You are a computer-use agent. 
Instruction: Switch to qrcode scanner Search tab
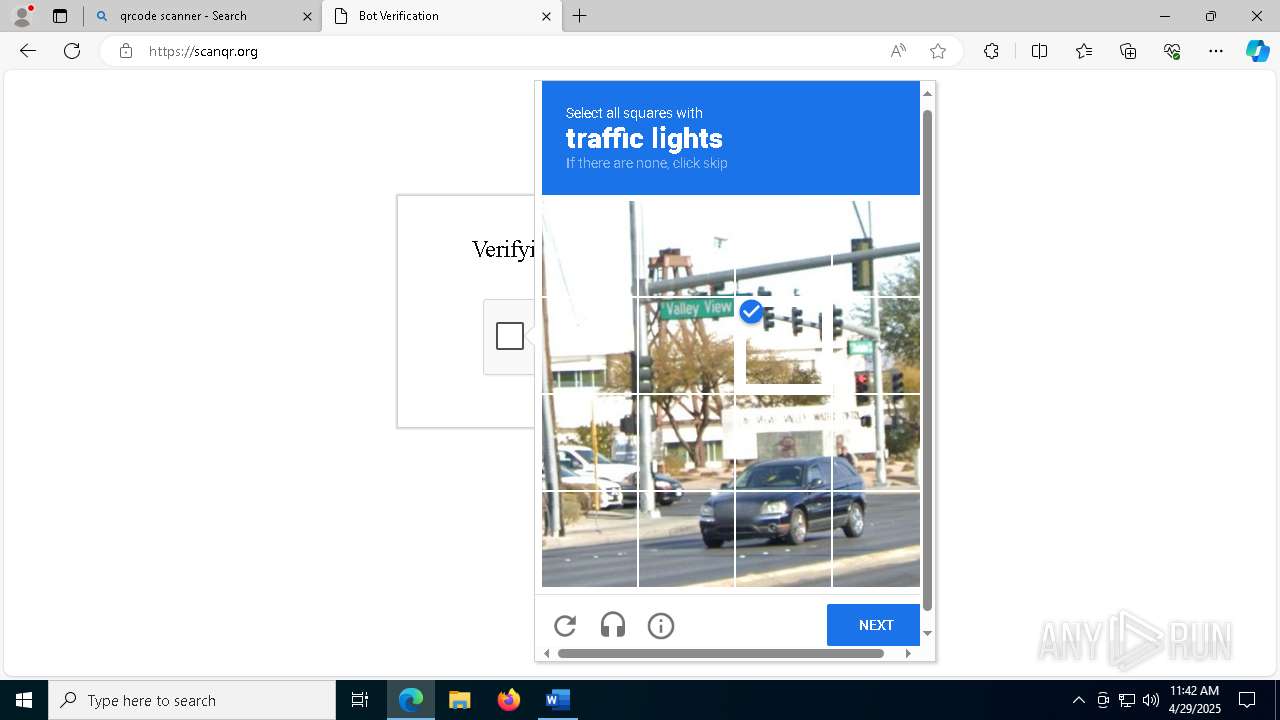pyautogui.click(x=203, y=16)
